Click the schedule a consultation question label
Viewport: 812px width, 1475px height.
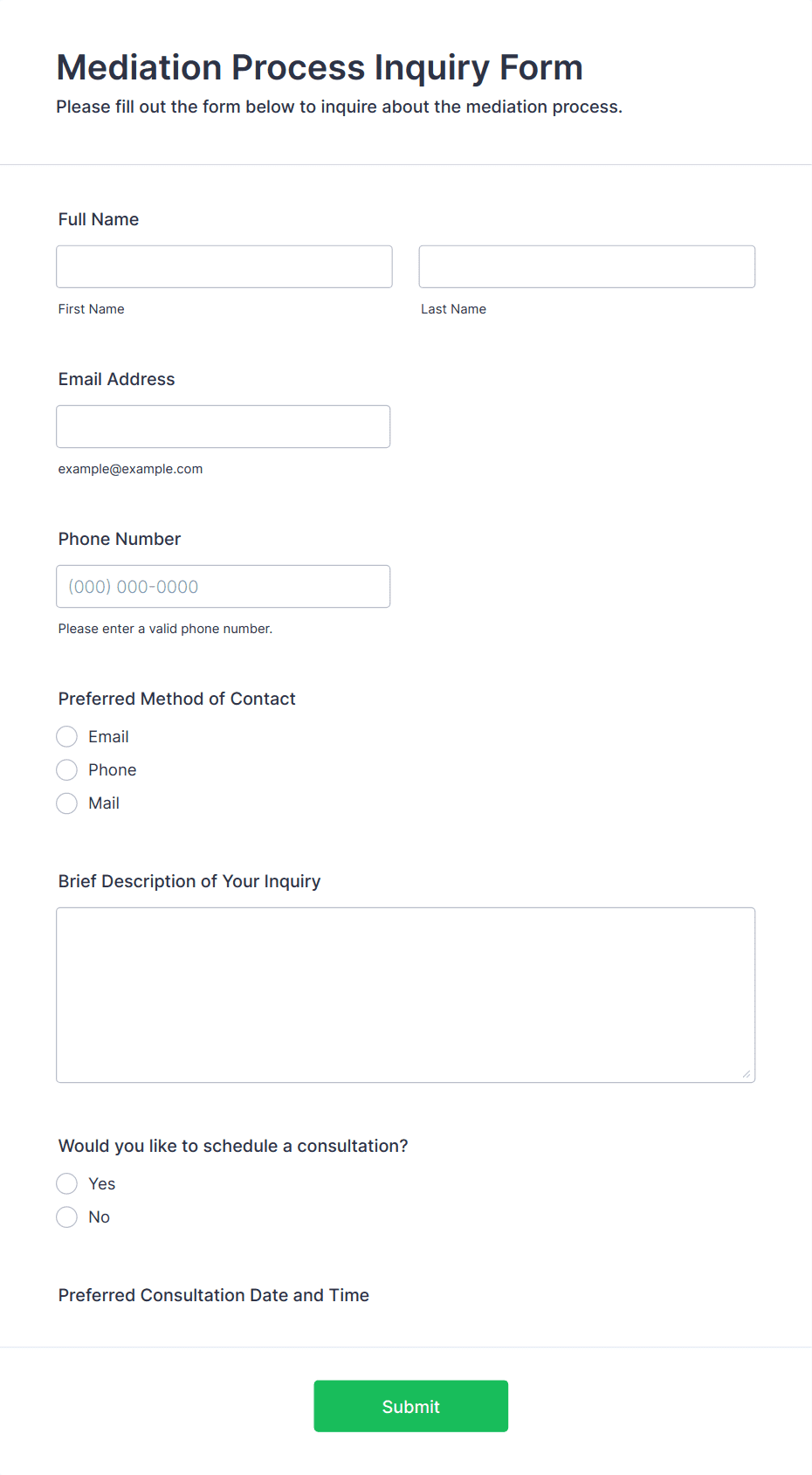pos(233,1146)
